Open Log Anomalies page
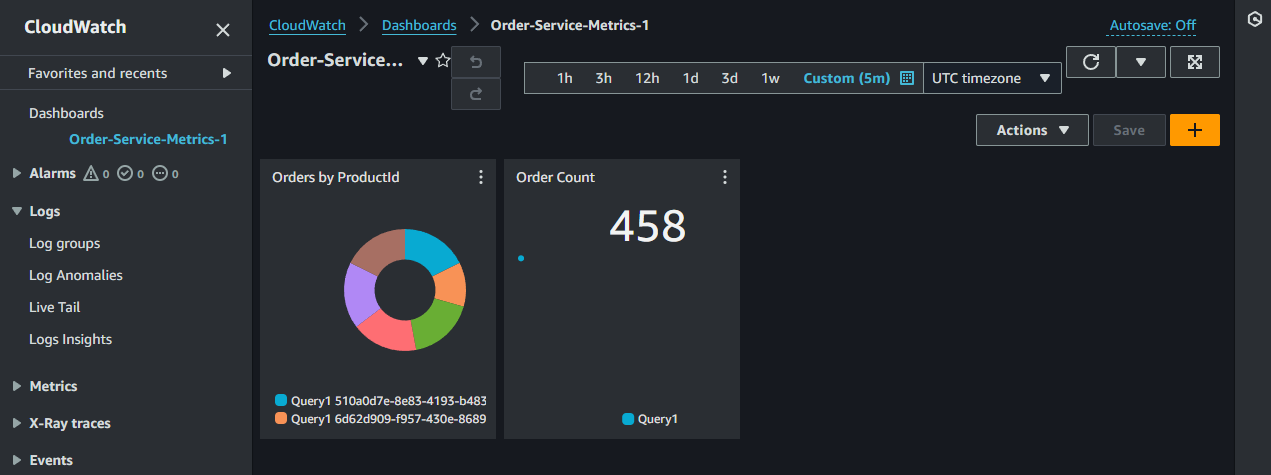The height and width of the screenshot is (475, 1271). pos(76,276)
